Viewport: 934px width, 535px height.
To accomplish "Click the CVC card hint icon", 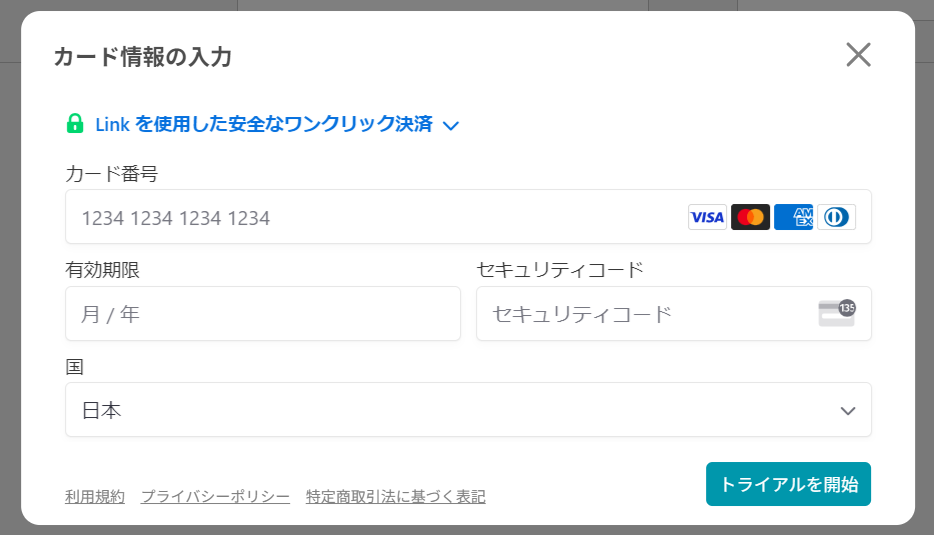I will tap(837, 313).
